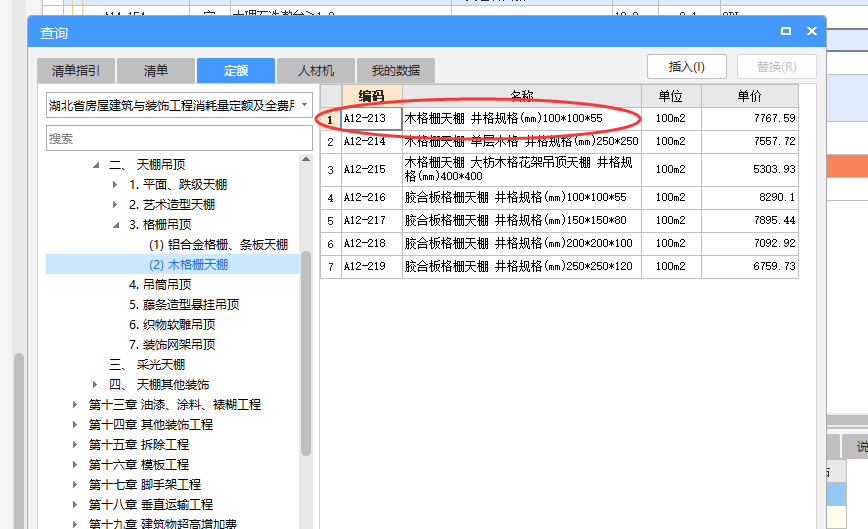Select the 定额 tab

[236, 70]
